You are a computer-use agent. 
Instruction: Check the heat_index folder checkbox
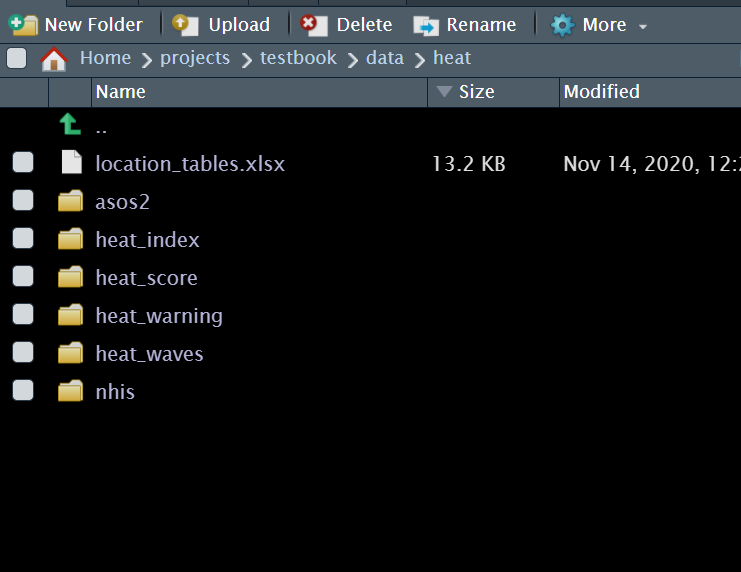(23, 238)
